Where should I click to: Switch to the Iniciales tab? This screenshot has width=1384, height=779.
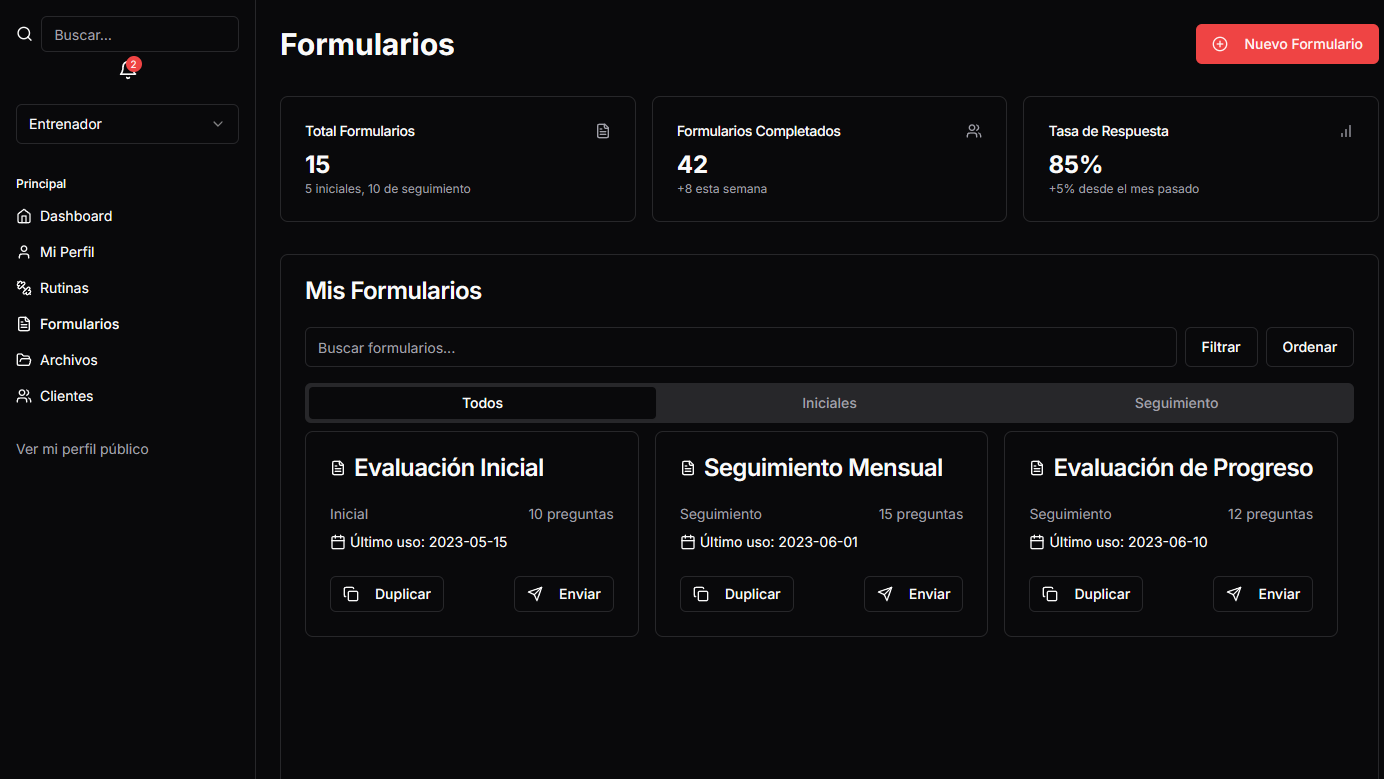(x=829, y=403)
